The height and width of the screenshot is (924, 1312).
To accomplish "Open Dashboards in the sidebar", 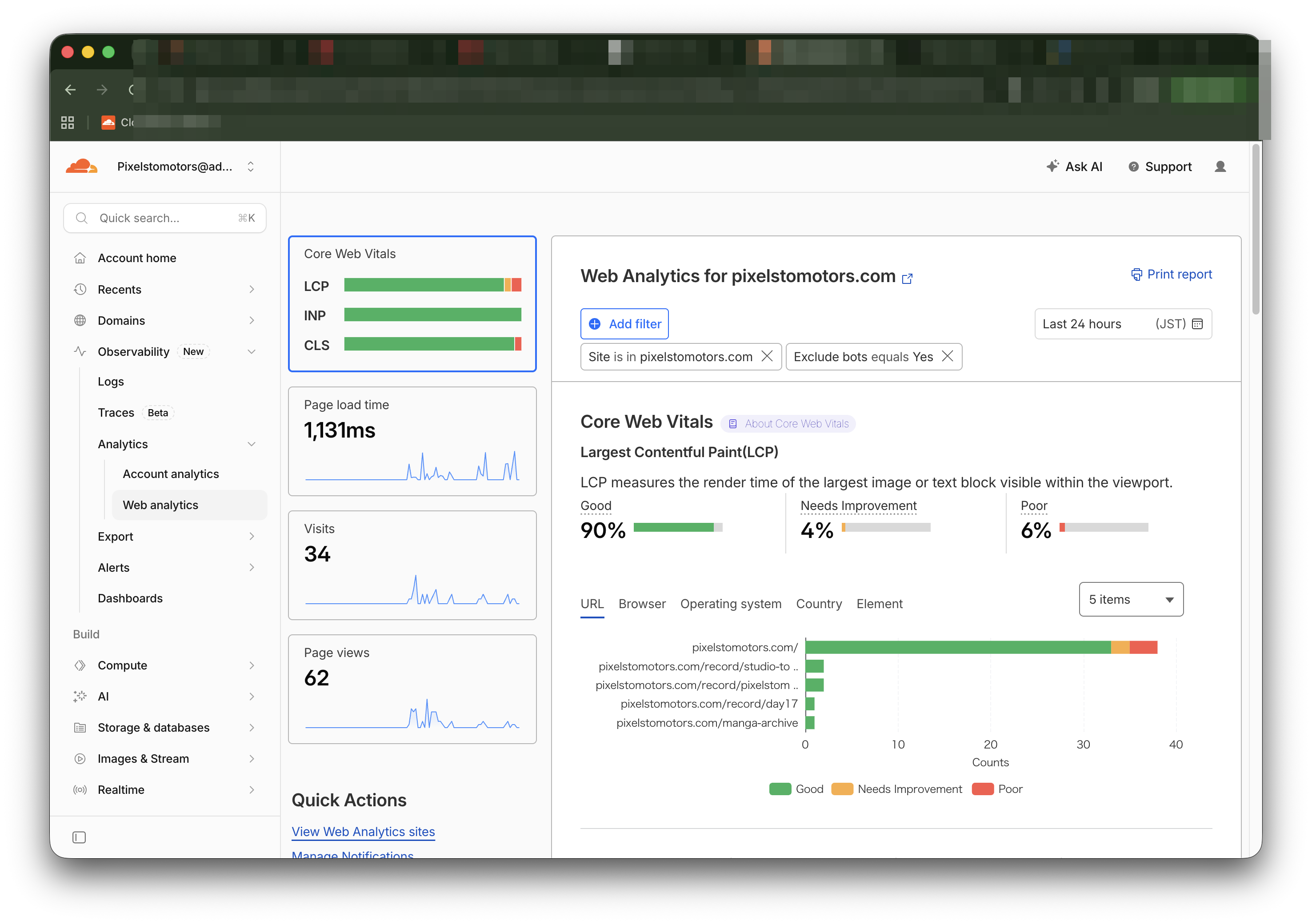I will click(x=130, y=598).
